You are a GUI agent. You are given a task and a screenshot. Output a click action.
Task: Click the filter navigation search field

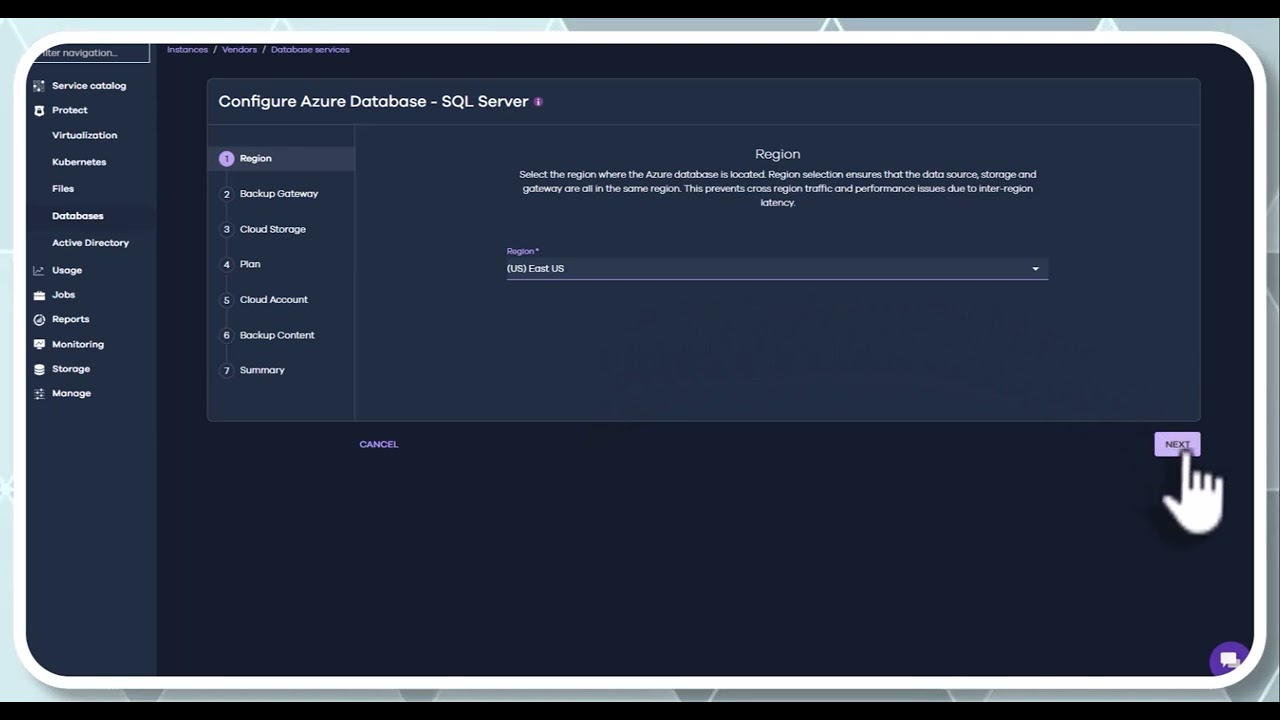89,52
